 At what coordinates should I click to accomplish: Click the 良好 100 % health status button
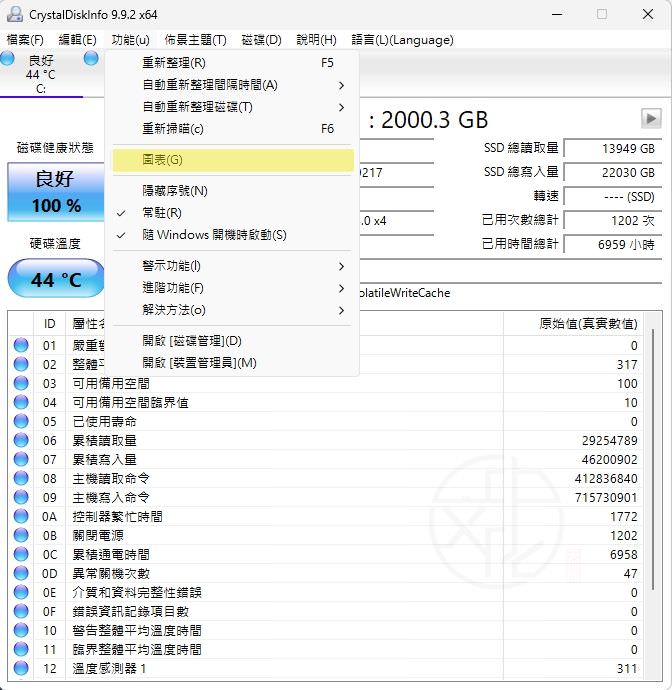pyautogui.click(x=56, y=192)
